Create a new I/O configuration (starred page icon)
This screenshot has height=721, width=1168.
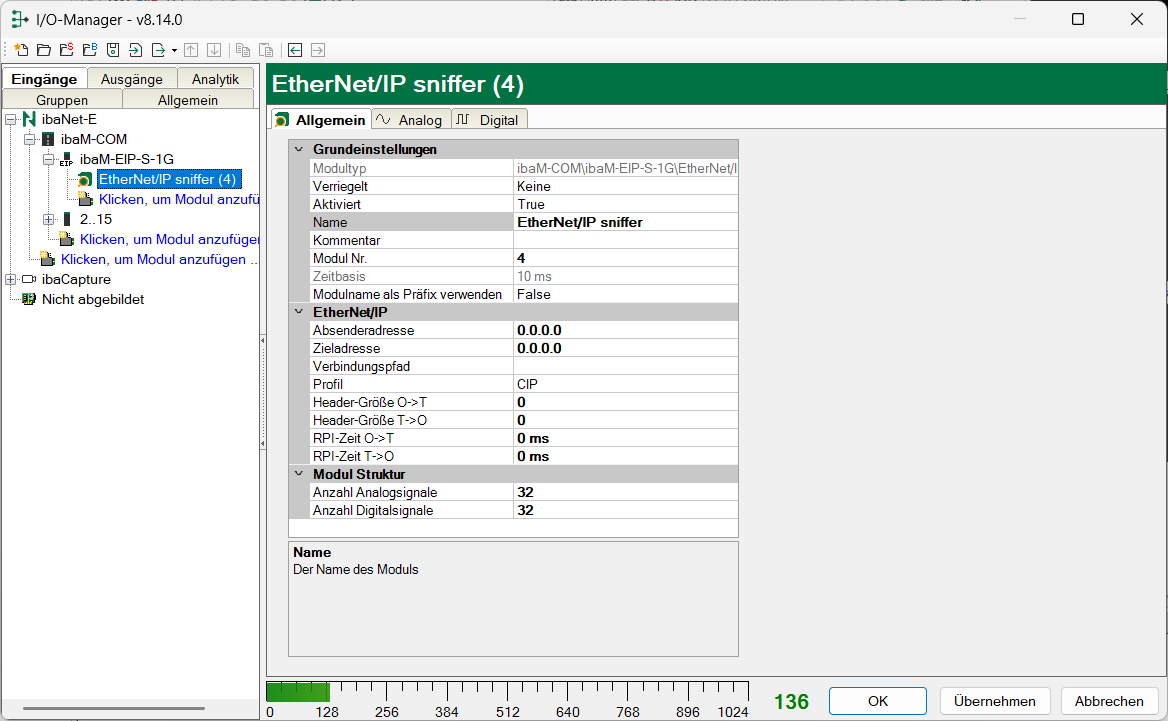click(21, 50)
